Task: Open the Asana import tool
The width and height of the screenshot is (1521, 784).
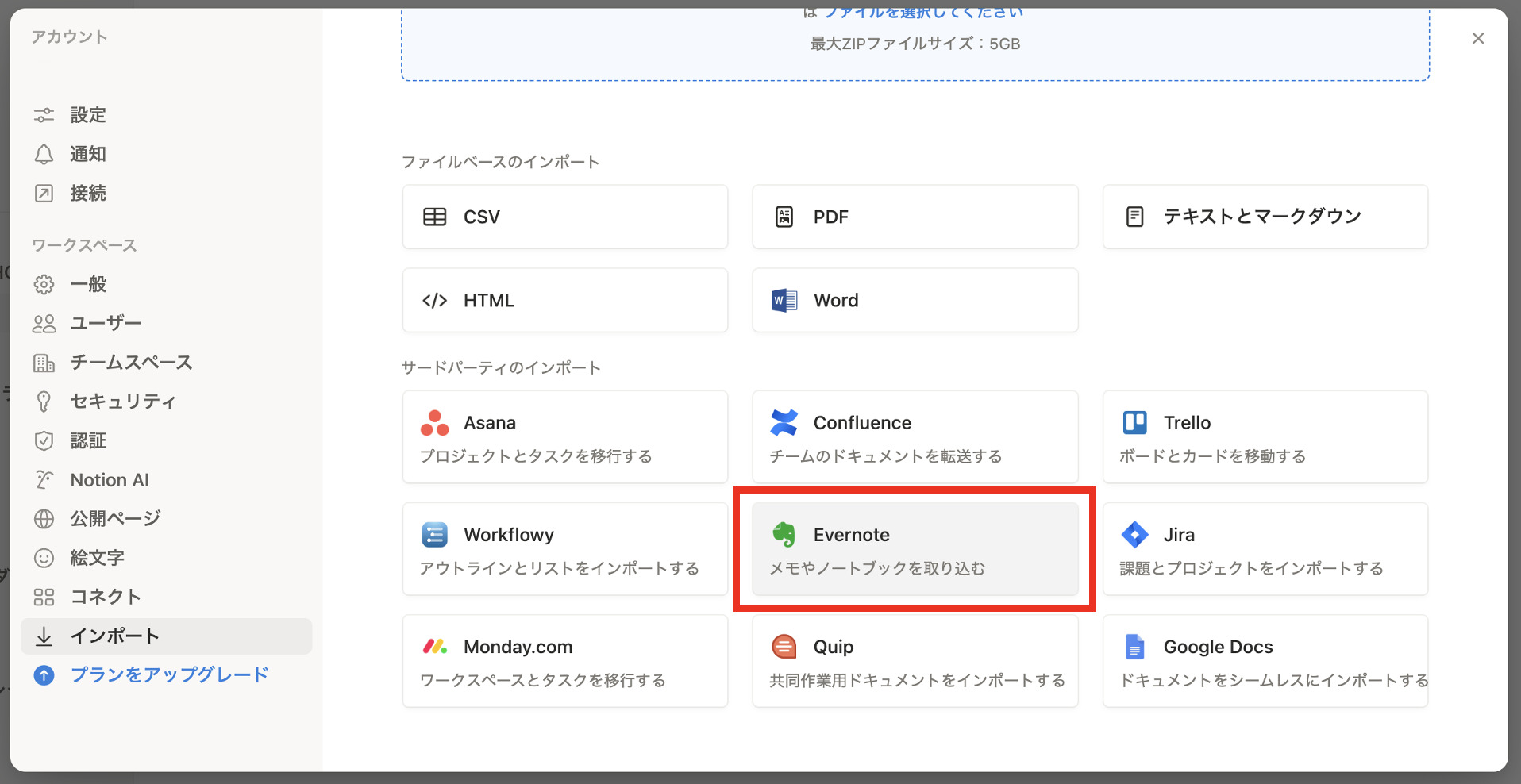Action: tap(564, 436)
